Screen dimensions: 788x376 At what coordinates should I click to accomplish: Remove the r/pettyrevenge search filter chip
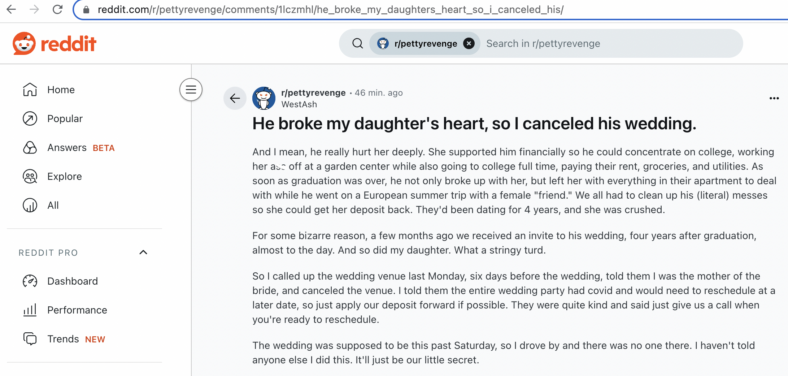pos(468,44)
